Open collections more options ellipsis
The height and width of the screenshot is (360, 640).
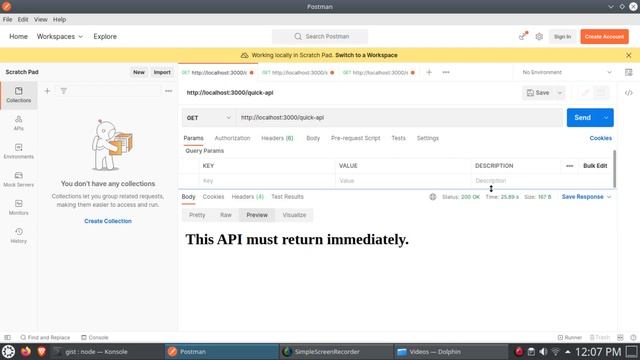169,91
